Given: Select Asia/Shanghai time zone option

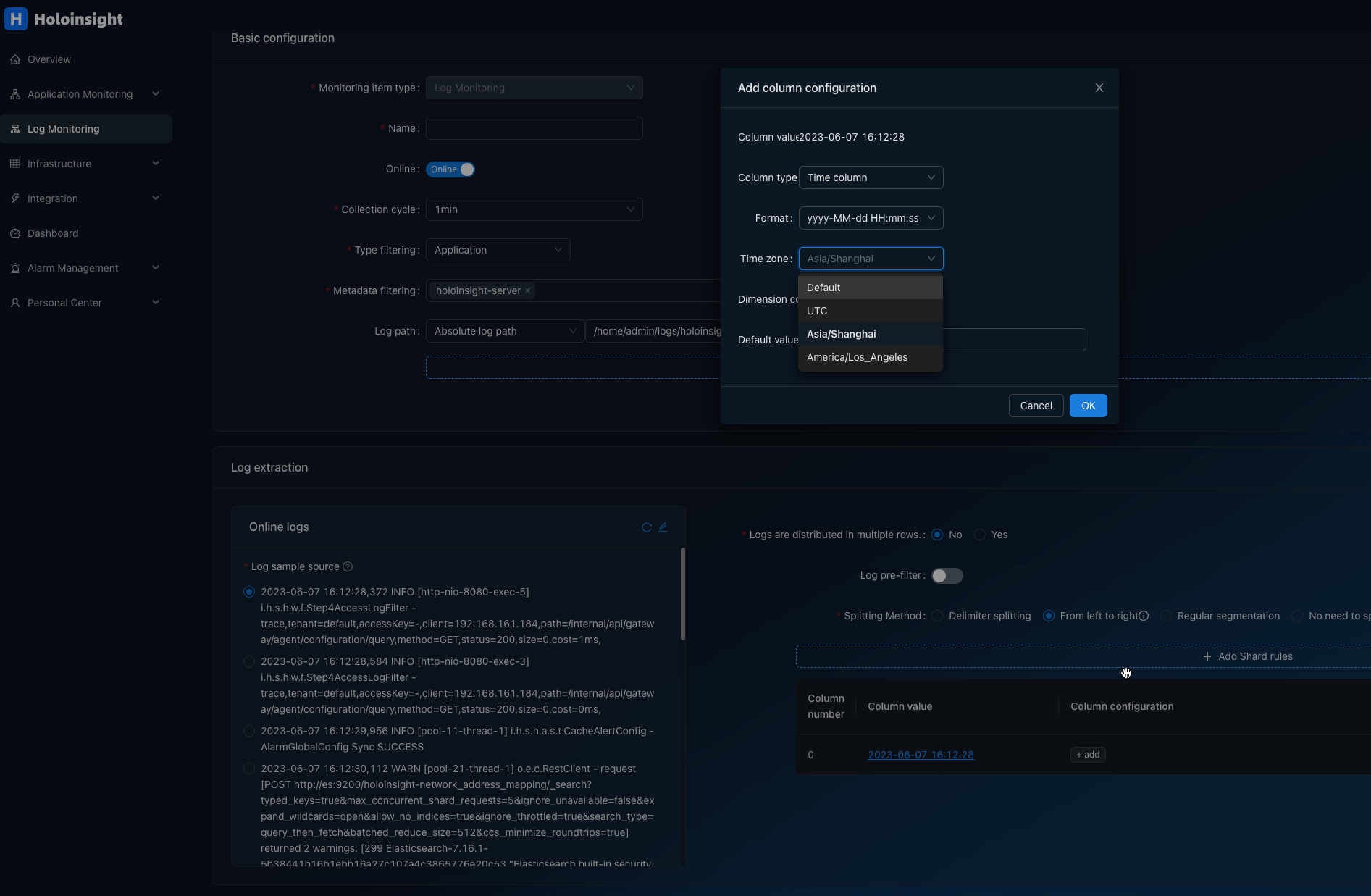Looking at the screenshot, I should 871,334.
